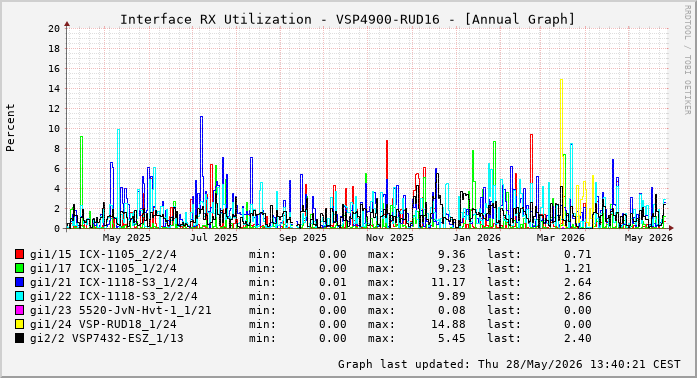The image size is (697, 378).
Task: Click the yellow gi1/24 legend swatch
Action: (x=20, y=324)
